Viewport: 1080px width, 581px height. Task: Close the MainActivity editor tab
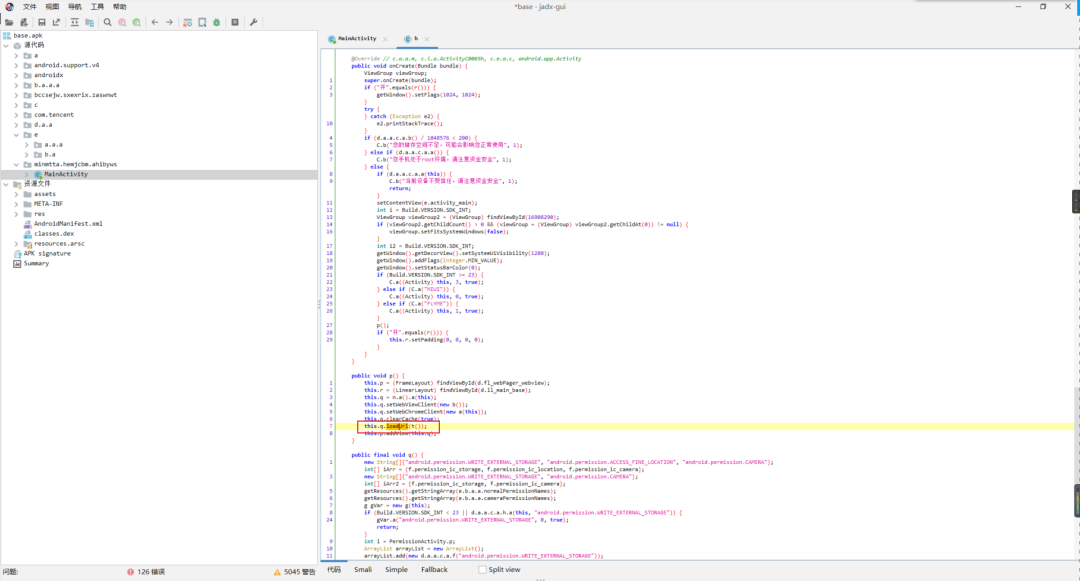(x=385, y=39)
